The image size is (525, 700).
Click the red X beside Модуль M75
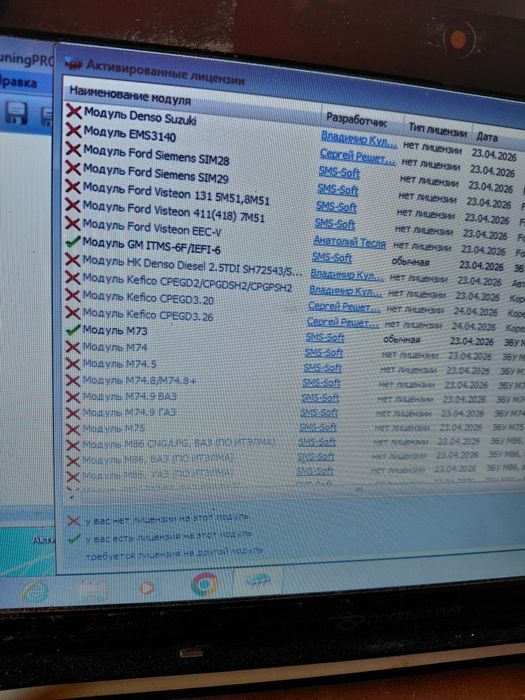73,429
